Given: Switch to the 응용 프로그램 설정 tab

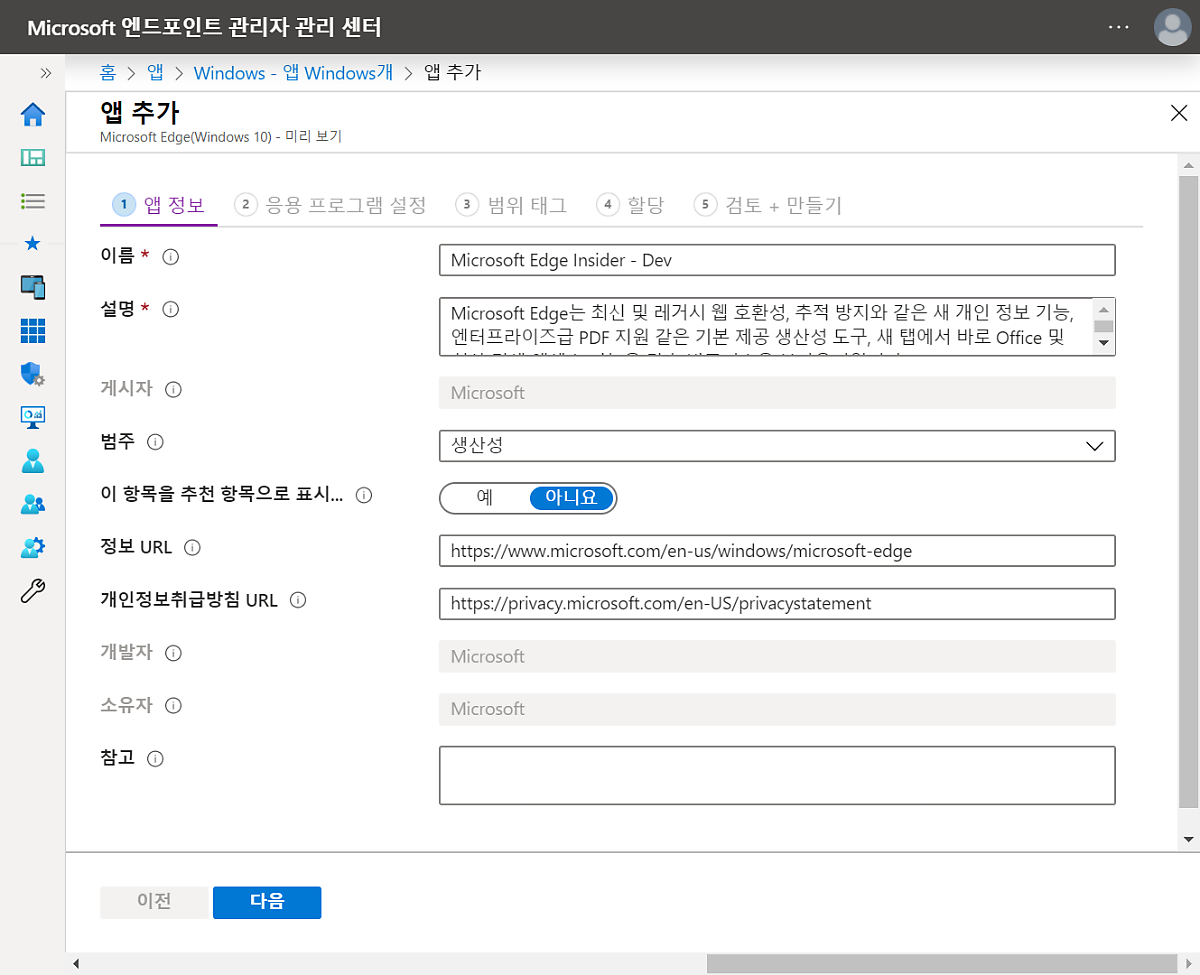Looking at the screenshot, I should [x=330, y=205].
